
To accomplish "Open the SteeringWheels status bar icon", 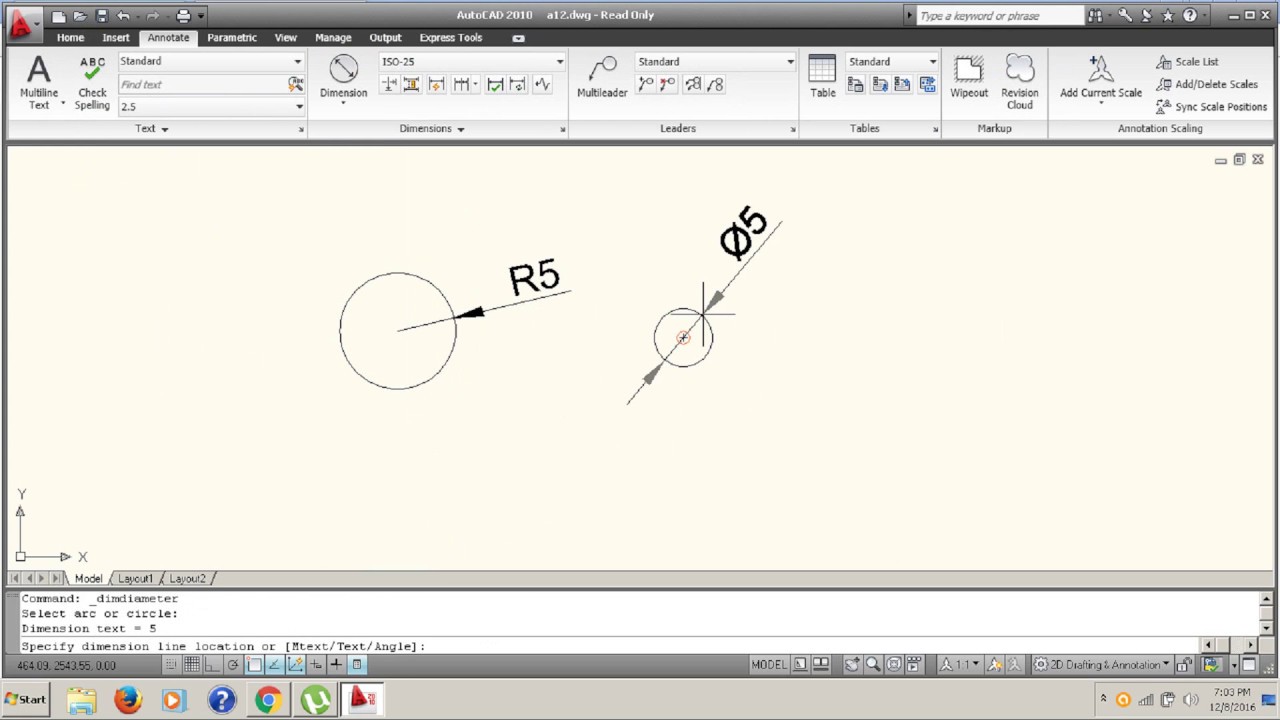I will (894, 665).
